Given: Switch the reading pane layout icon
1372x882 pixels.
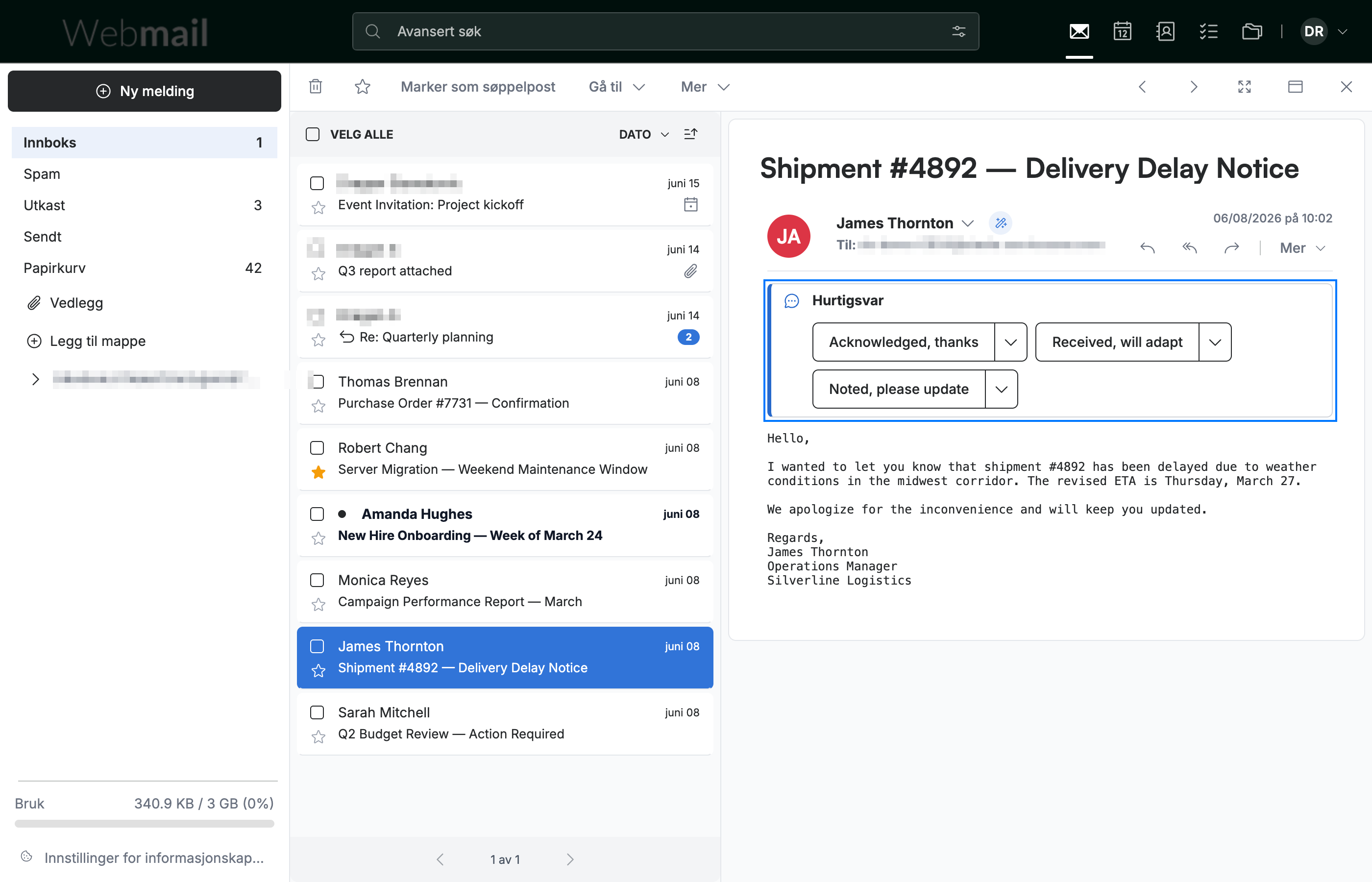Looking at the screenshot, I should tap(1295, 86).
